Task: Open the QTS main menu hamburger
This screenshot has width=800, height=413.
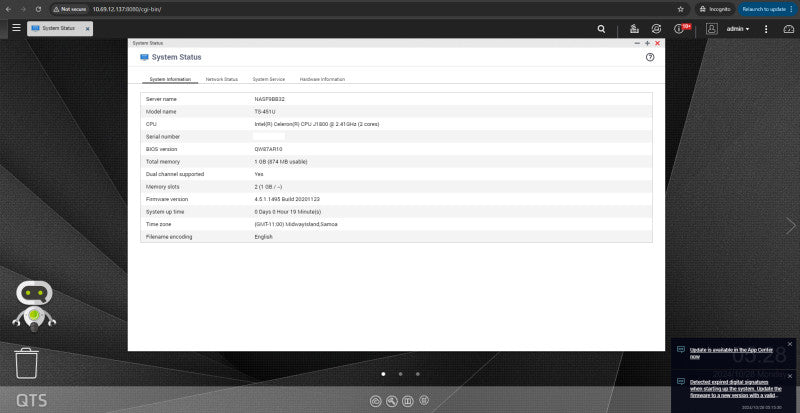Action: (x=16, y=28)
